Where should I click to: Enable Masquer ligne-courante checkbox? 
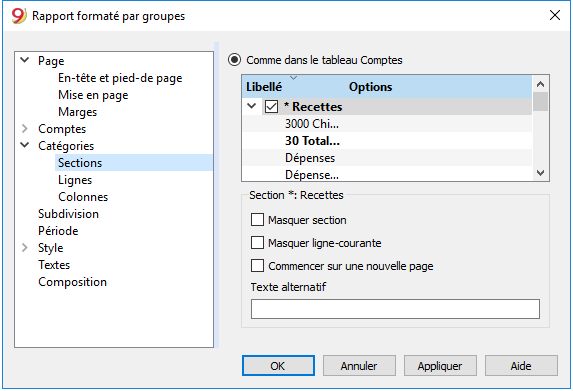pos(257,243)
